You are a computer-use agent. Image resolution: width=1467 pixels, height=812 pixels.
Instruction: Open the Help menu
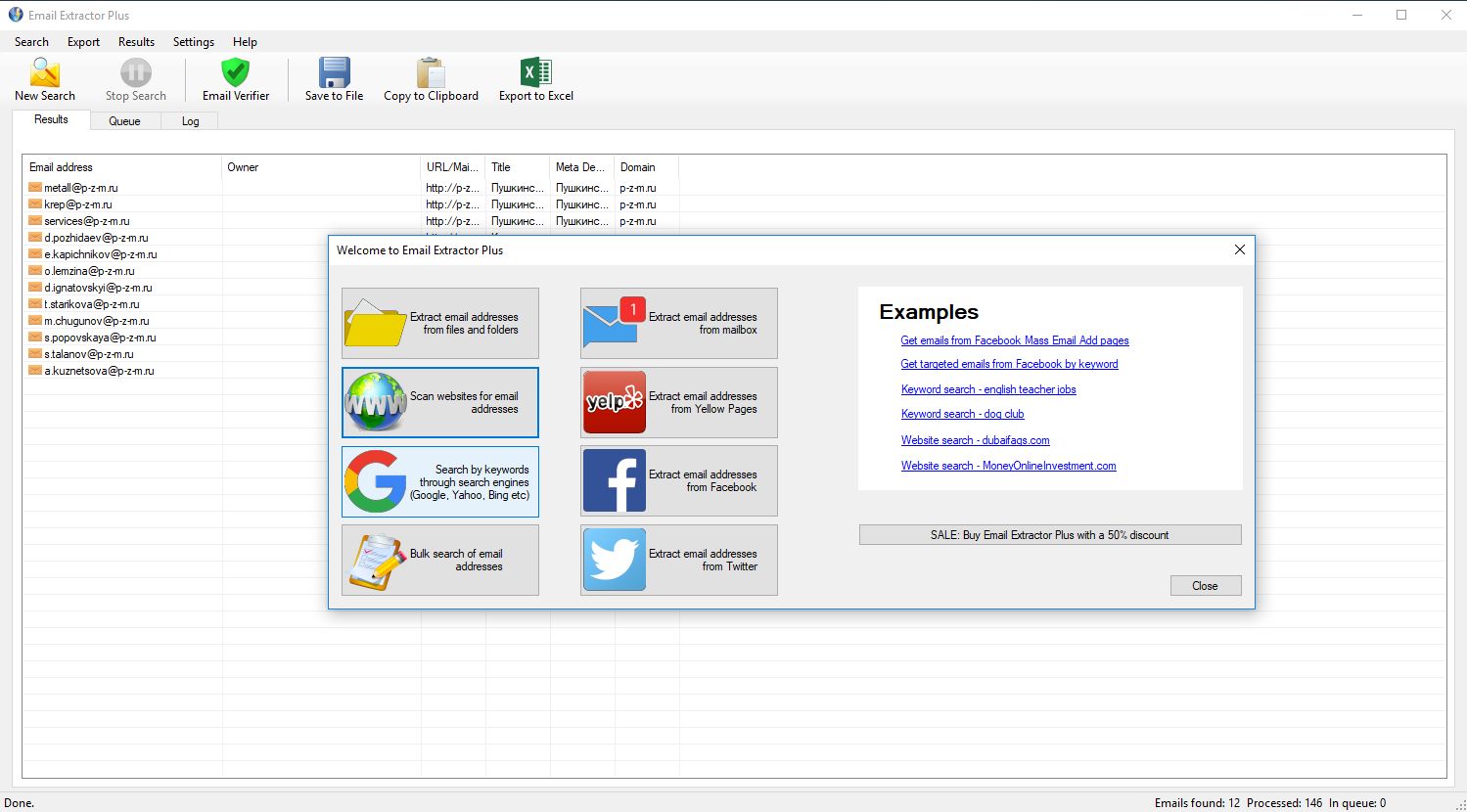coord(245,42)
